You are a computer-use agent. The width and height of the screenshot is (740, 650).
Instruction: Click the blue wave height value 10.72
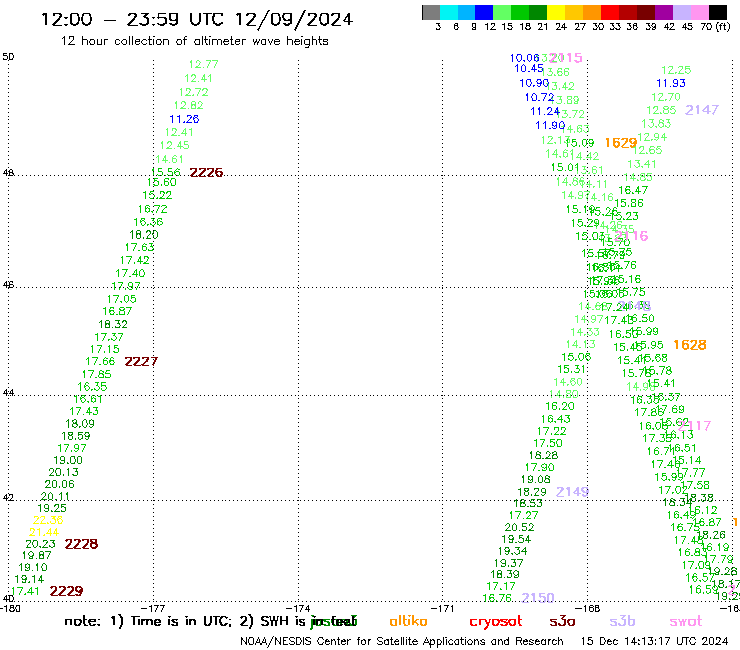click(539, 97)
